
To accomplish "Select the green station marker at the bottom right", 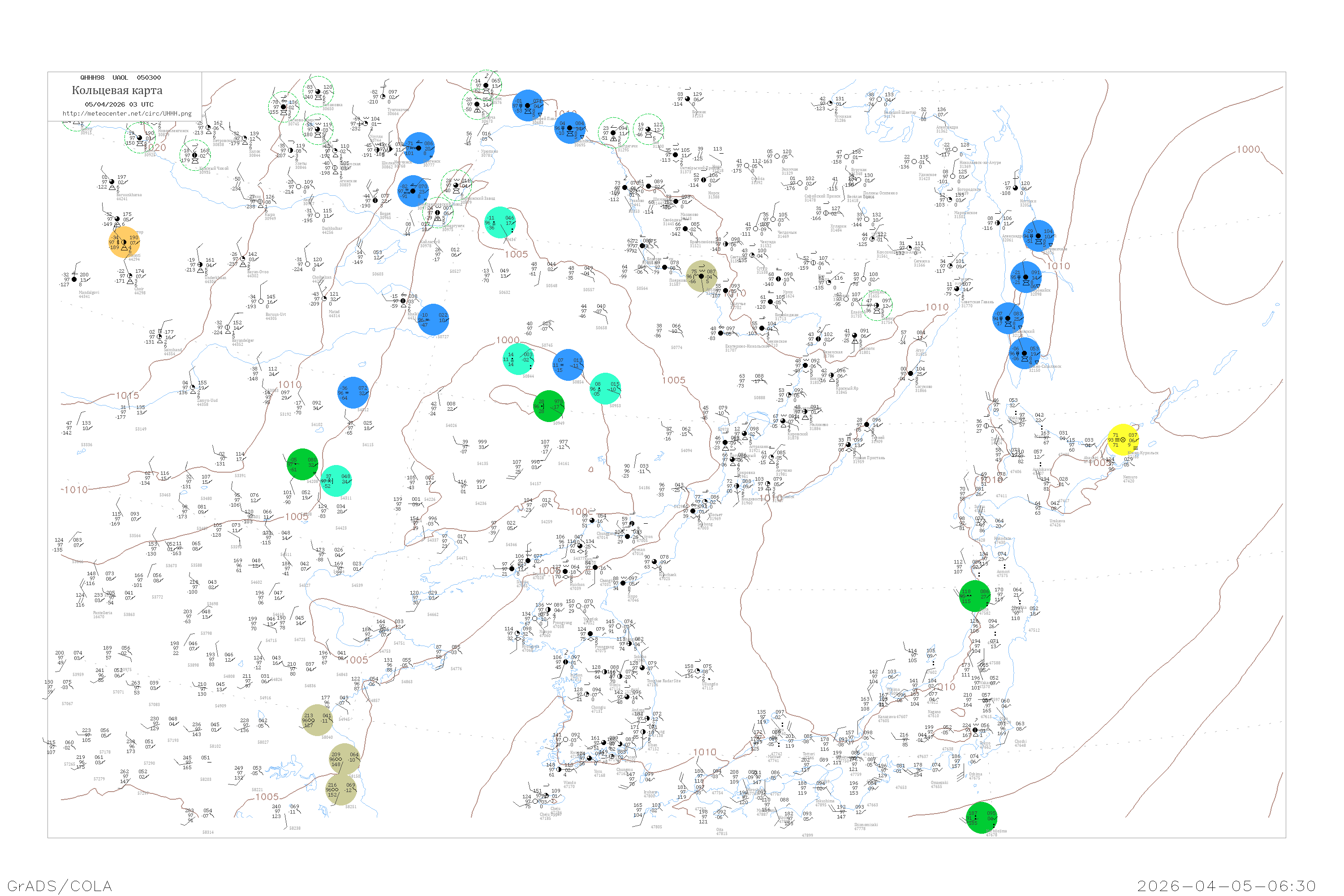I will pos(981,818).
